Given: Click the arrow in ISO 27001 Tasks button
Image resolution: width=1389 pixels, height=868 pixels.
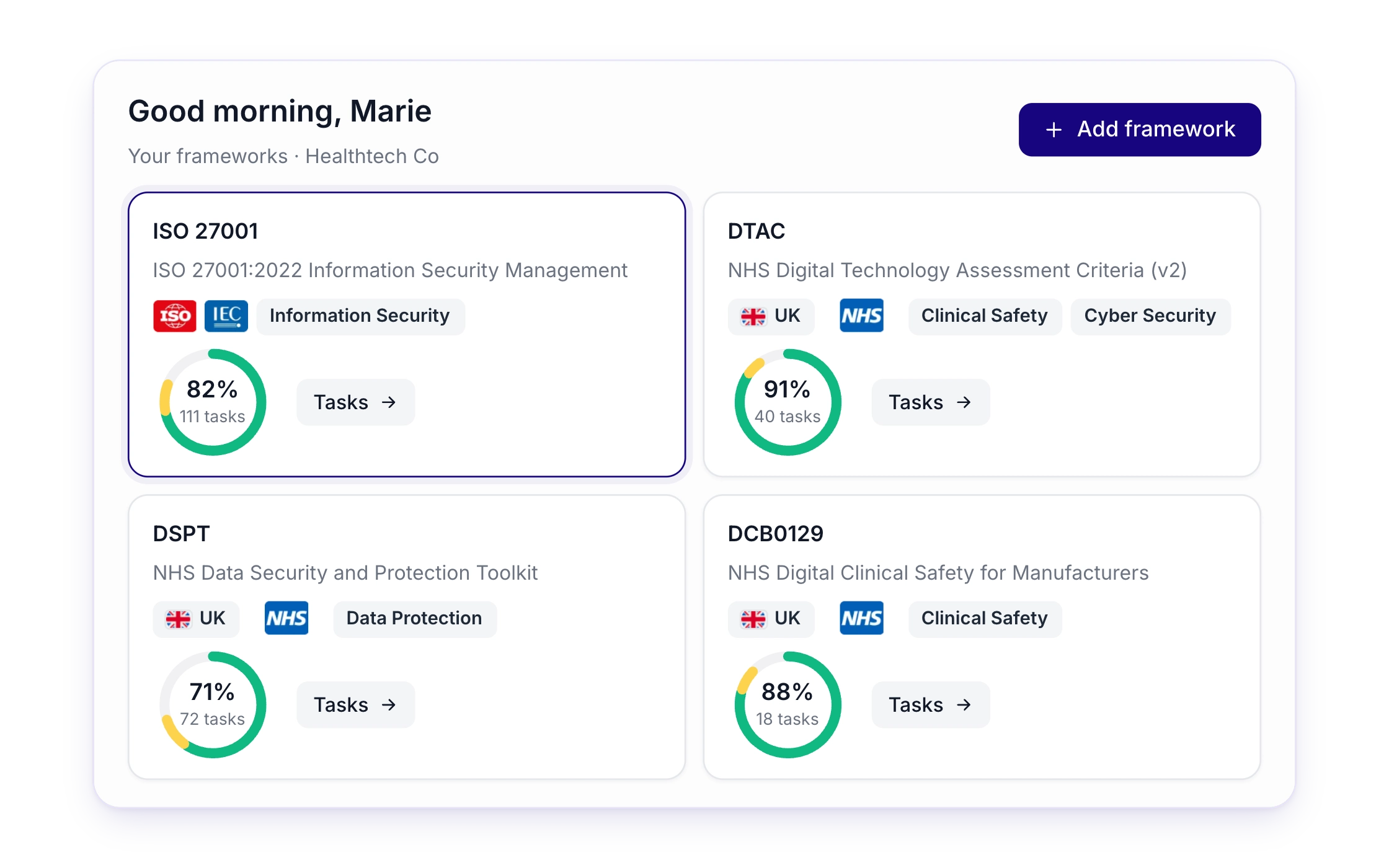Looking at the screenshot, I should [389, 402].
